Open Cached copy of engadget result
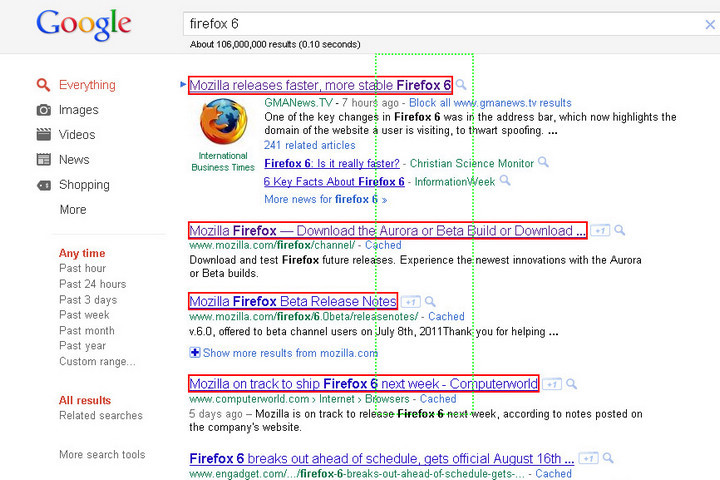This screenshot has width=720, height=480. click(553, 474)
